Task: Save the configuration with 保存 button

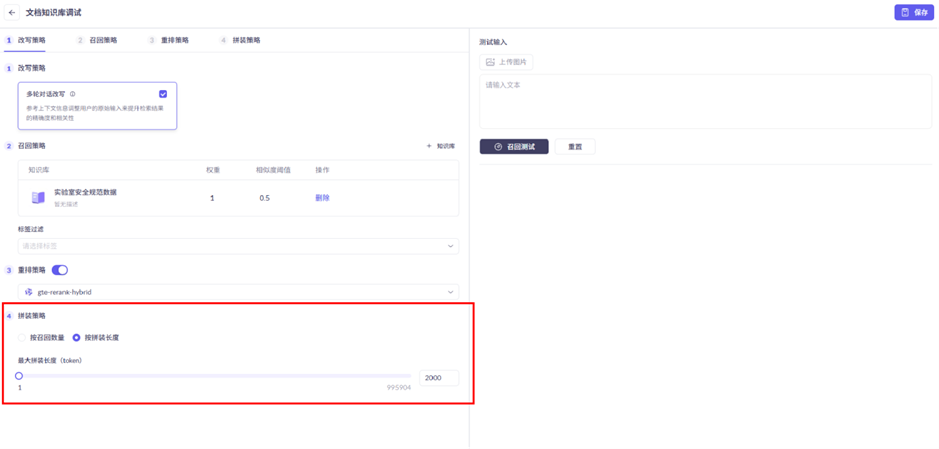Action: point(914,13)
